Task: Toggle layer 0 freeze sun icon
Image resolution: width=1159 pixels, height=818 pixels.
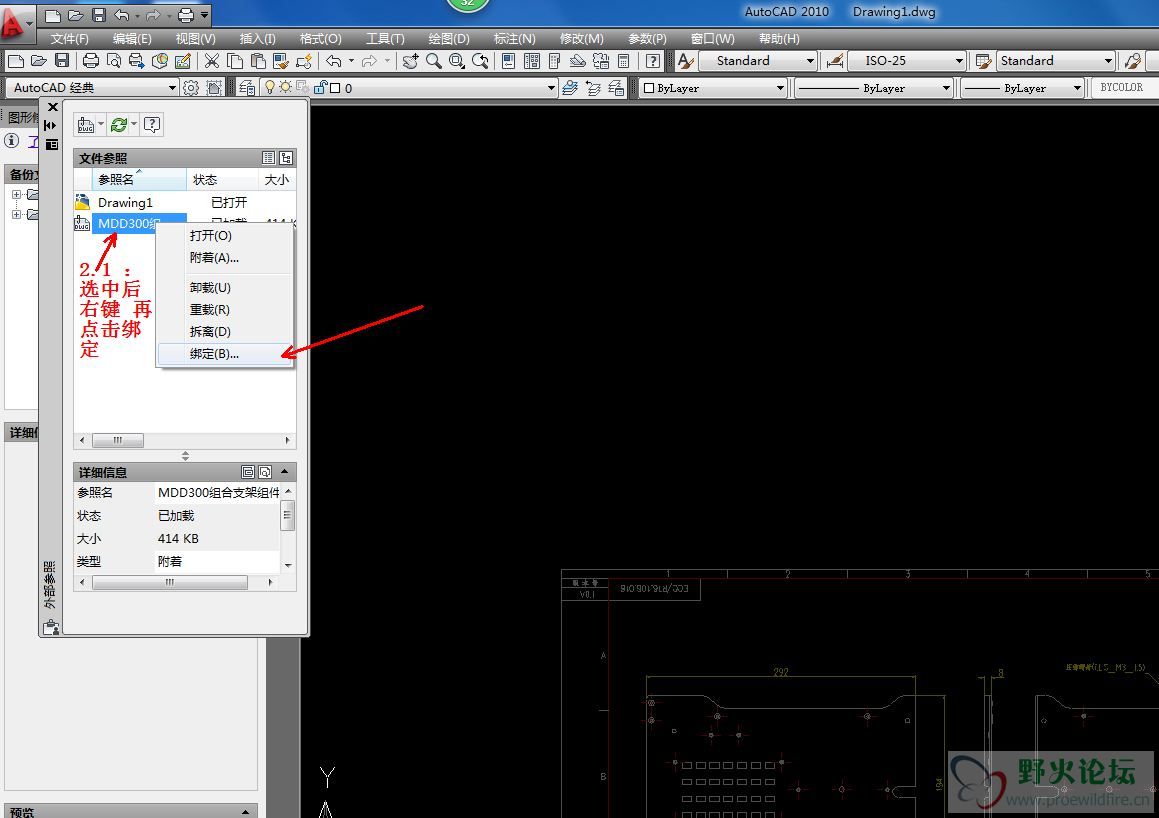Action: click(285, 88)
